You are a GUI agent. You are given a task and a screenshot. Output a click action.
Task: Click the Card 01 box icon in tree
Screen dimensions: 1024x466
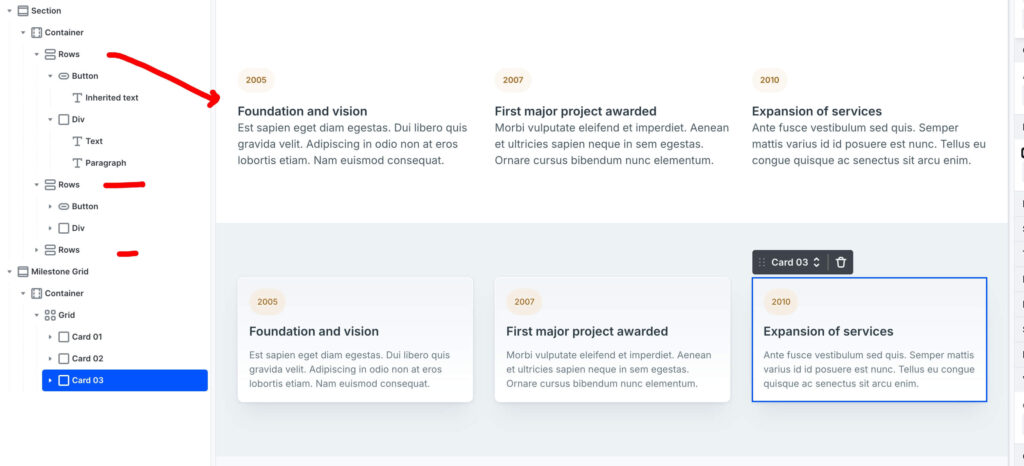(x=64, y=337)
